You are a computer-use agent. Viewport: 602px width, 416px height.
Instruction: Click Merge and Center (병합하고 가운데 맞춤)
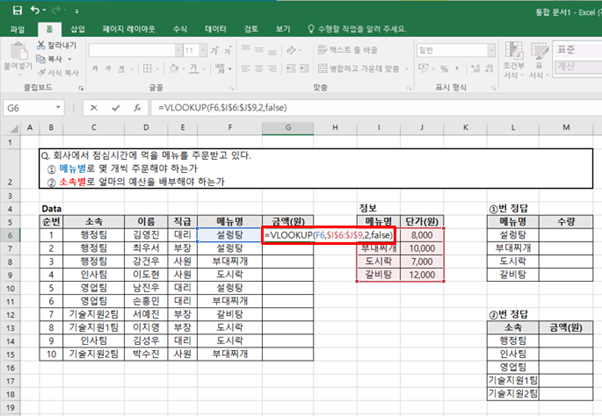pyautogui.click(x=359, y=69)
